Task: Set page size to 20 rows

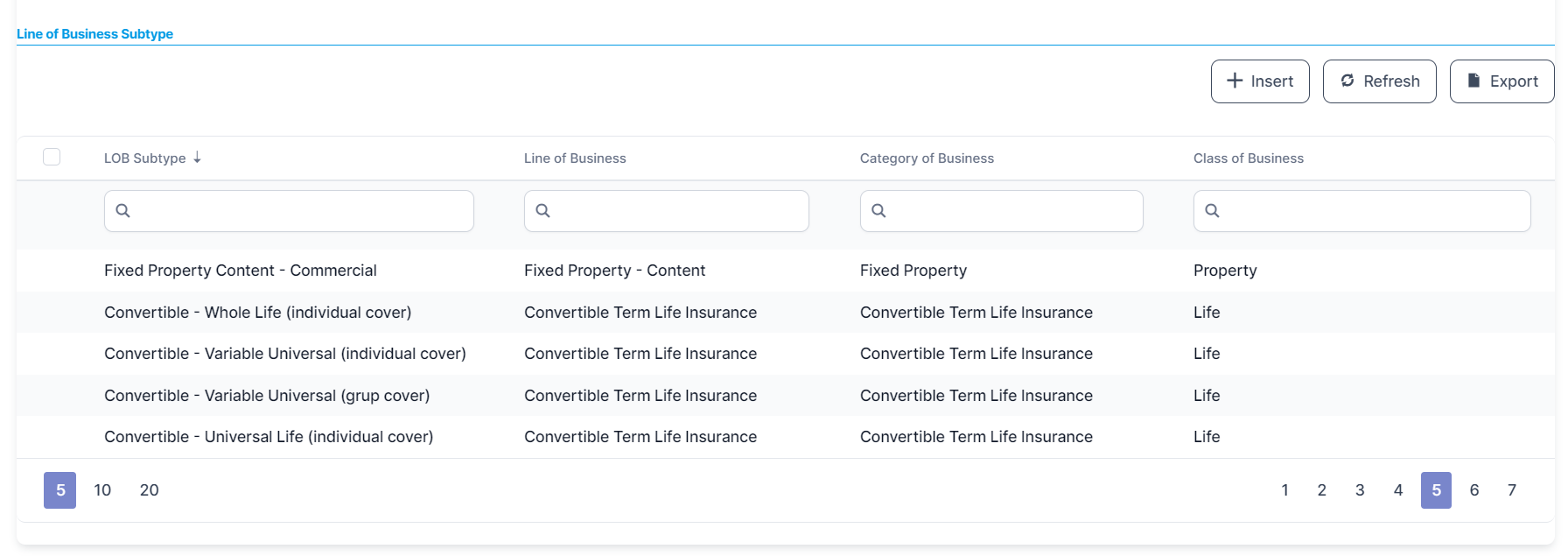Action: pos(149,490)
